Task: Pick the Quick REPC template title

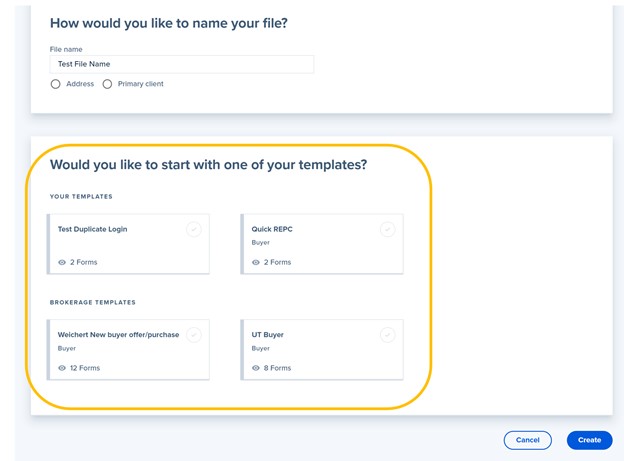Action: point(272,229)
